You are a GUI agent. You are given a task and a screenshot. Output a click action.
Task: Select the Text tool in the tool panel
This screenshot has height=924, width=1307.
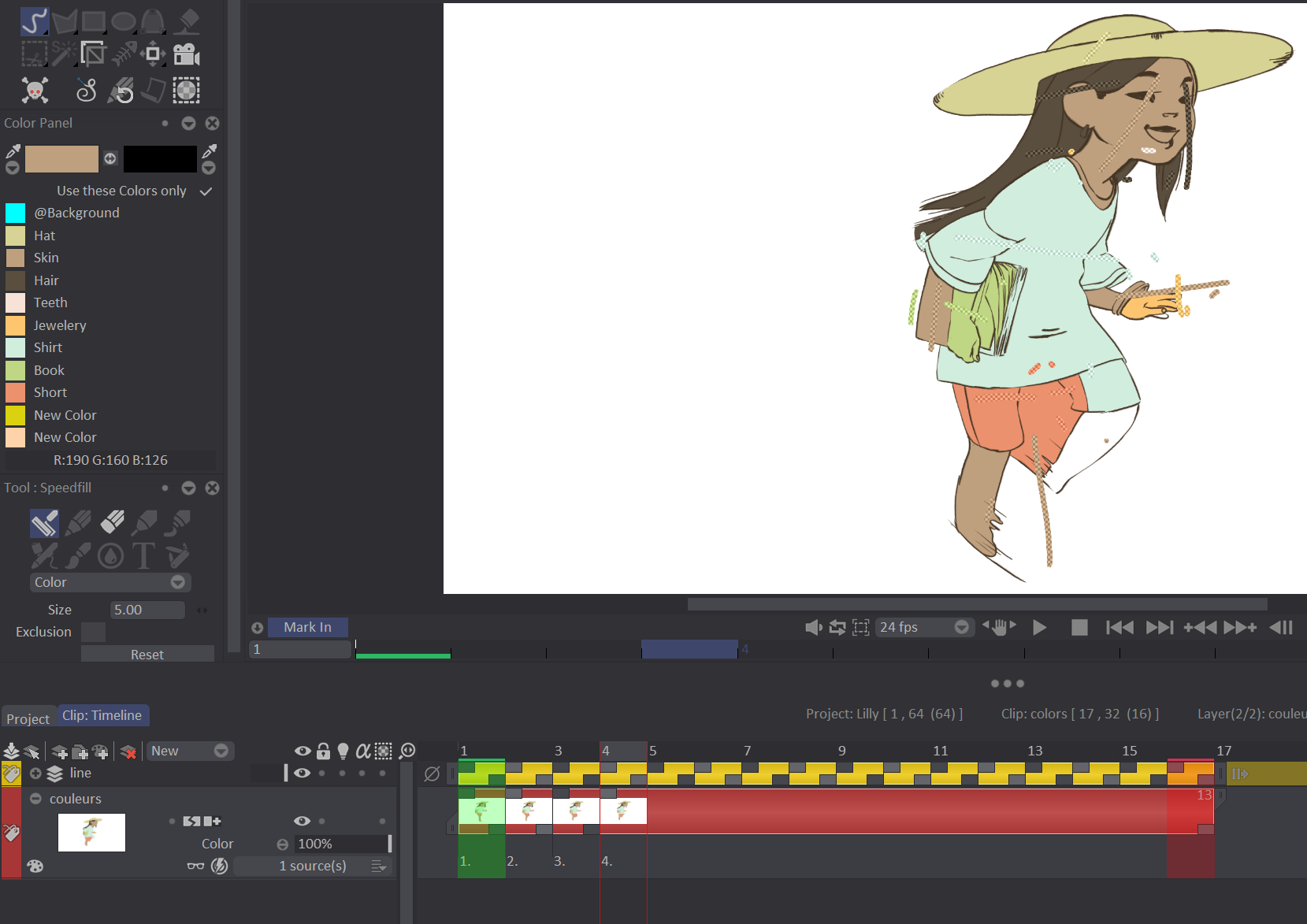tap(144, 555)
